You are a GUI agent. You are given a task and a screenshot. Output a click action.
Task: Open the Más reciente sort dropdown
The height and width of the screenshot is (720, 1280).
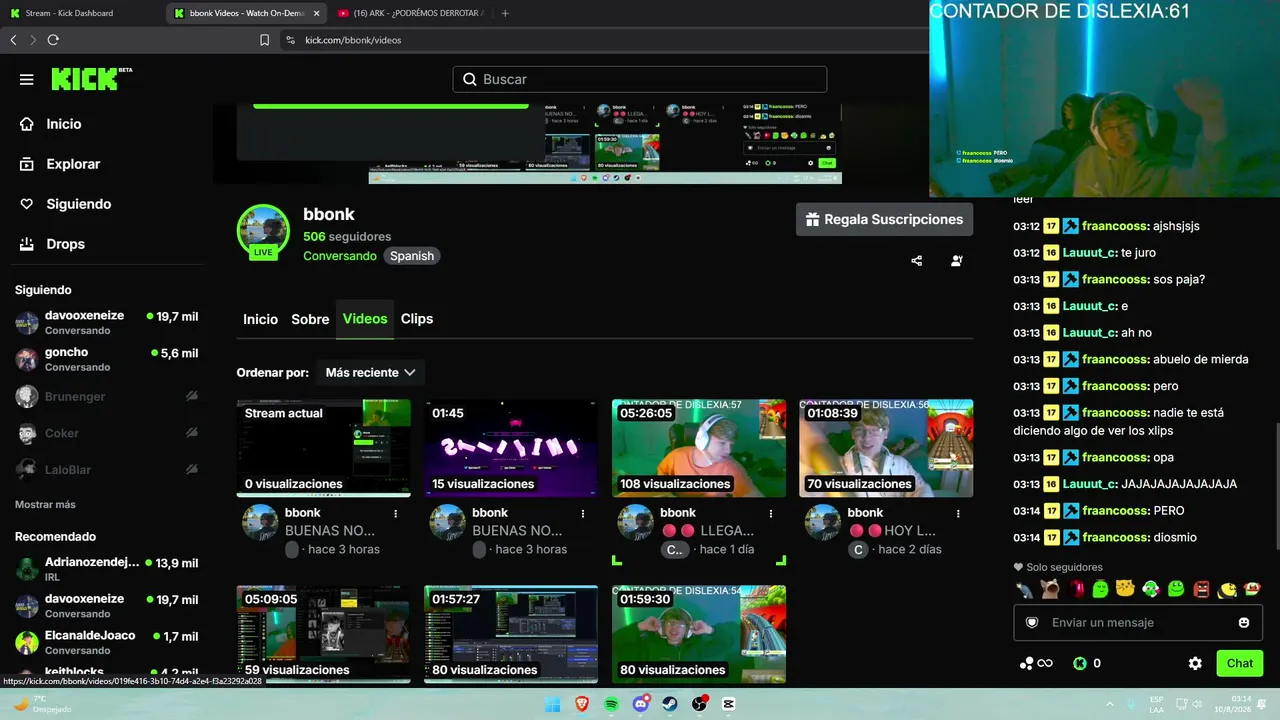point(370,373)
